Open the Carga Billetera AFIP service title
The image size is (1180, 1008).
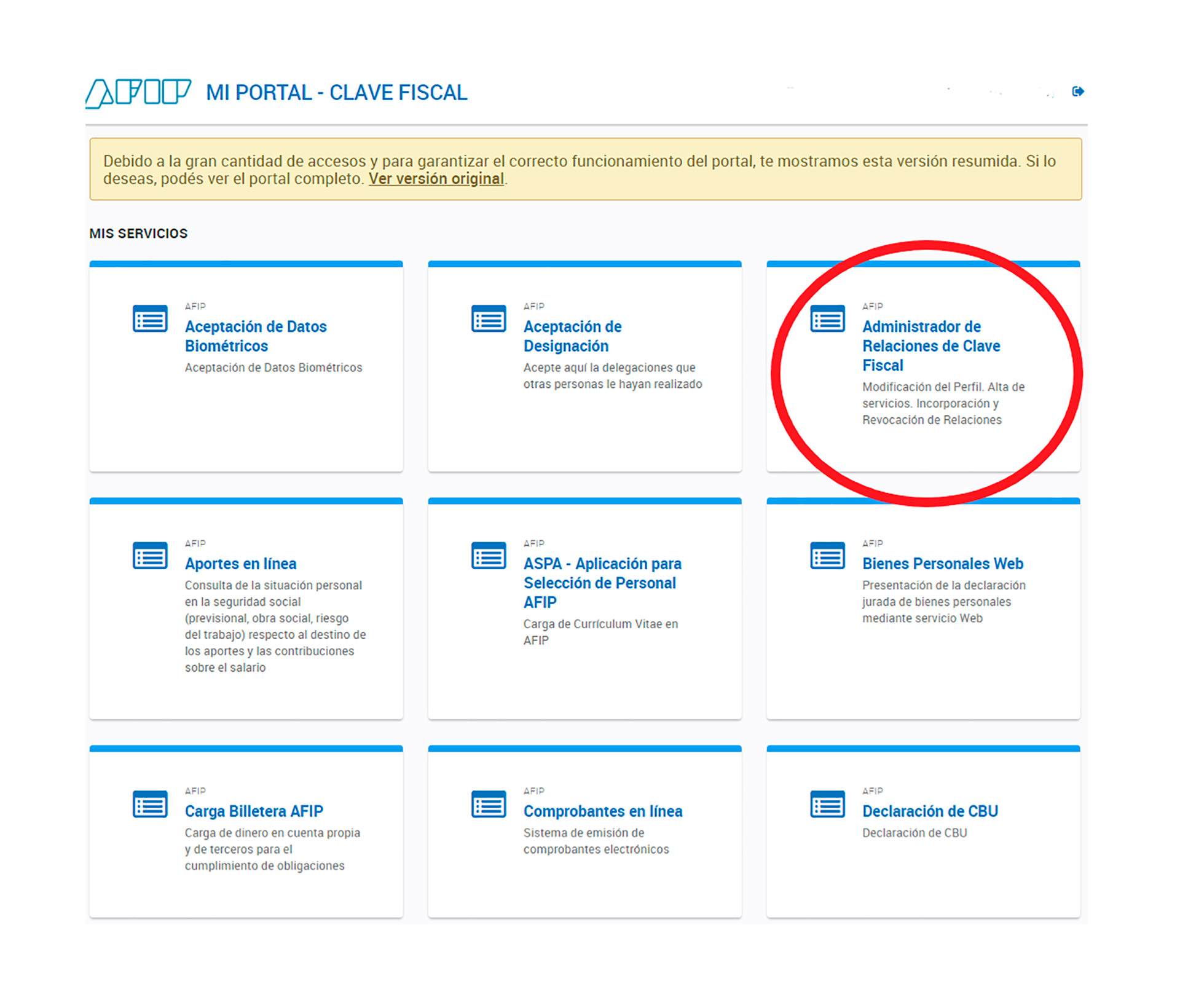point(254,811)
